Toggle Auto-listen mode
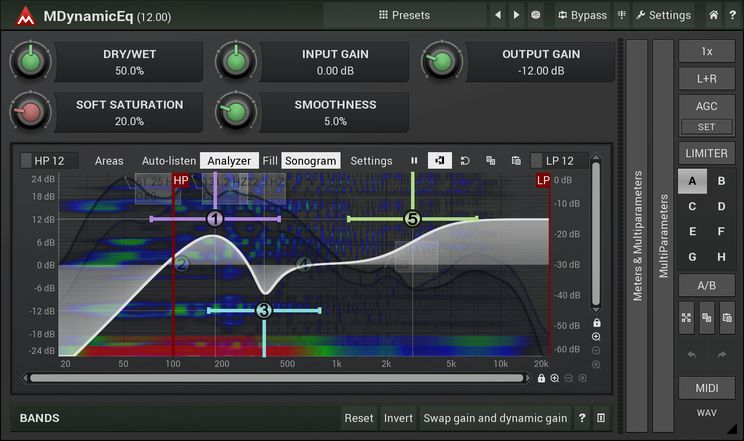This screenshot has height=441, width=744. (169, 161)
